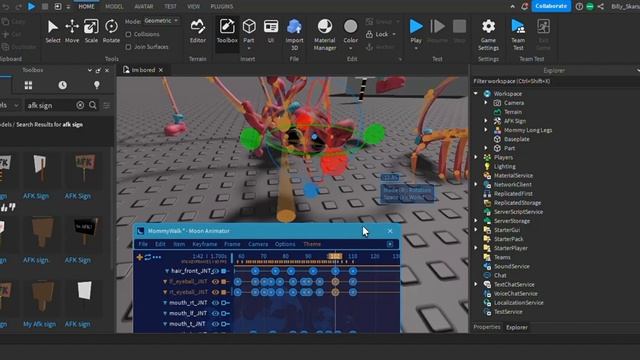The height and width of the screenshot is (360, 640).
Task: Open the Terrain Editor
Action: [198, 31]
